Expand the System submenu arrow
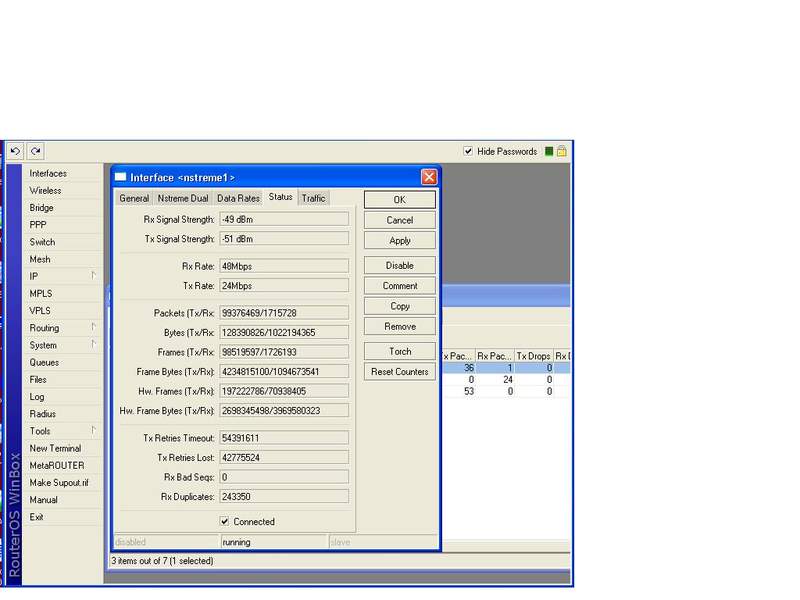 coord(93,344)
